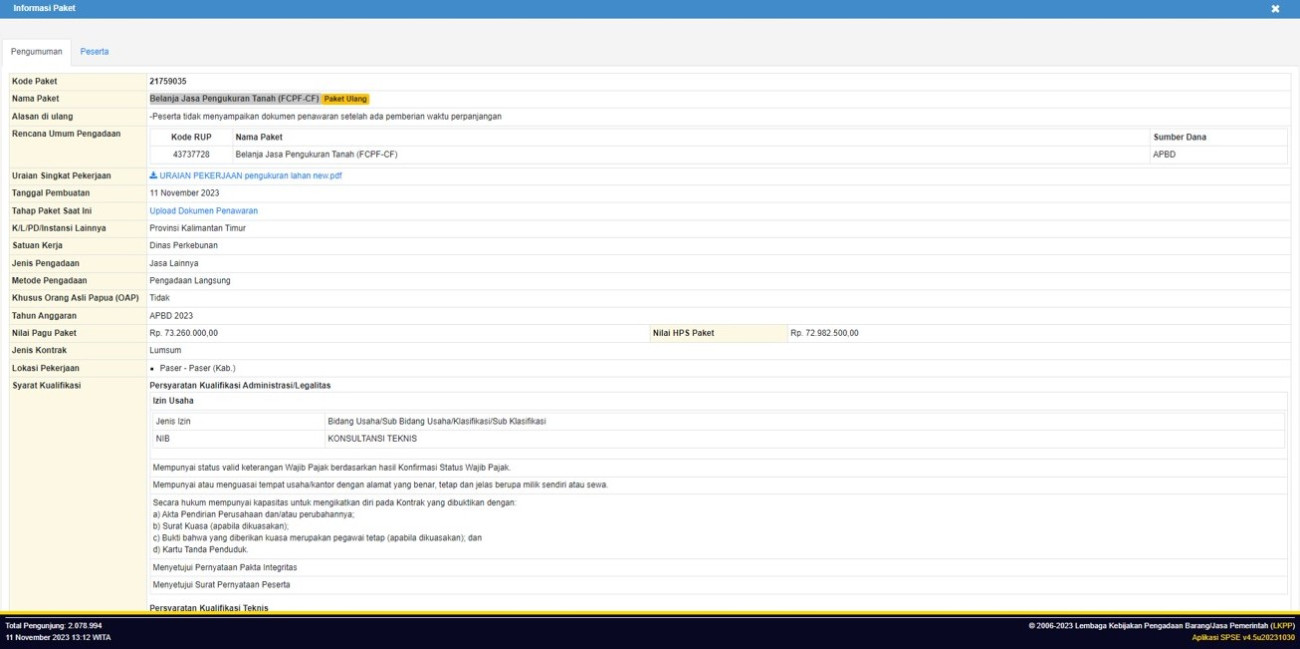Click the Kode RUP column header
1300x649 pixels.
(x=191, y=137)
